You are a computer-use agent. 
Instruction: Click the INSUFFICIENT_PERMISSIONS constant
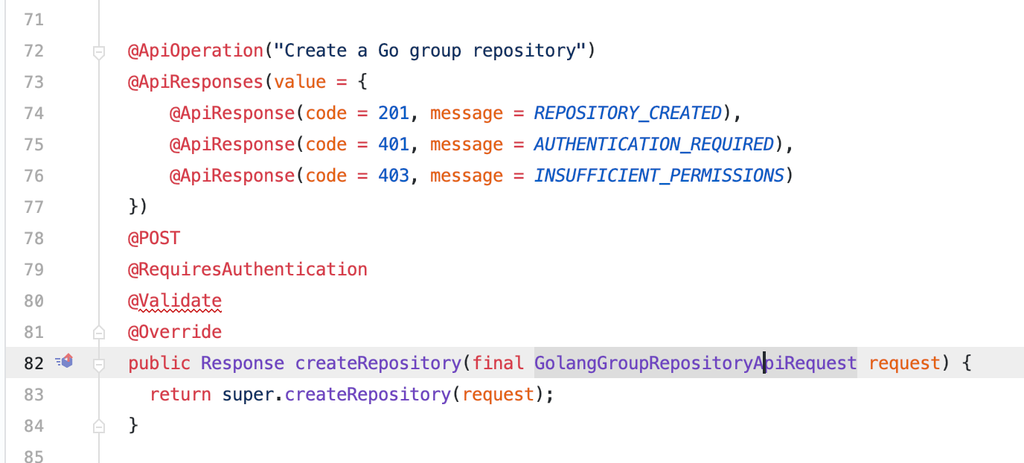click(x=659, y=176)
